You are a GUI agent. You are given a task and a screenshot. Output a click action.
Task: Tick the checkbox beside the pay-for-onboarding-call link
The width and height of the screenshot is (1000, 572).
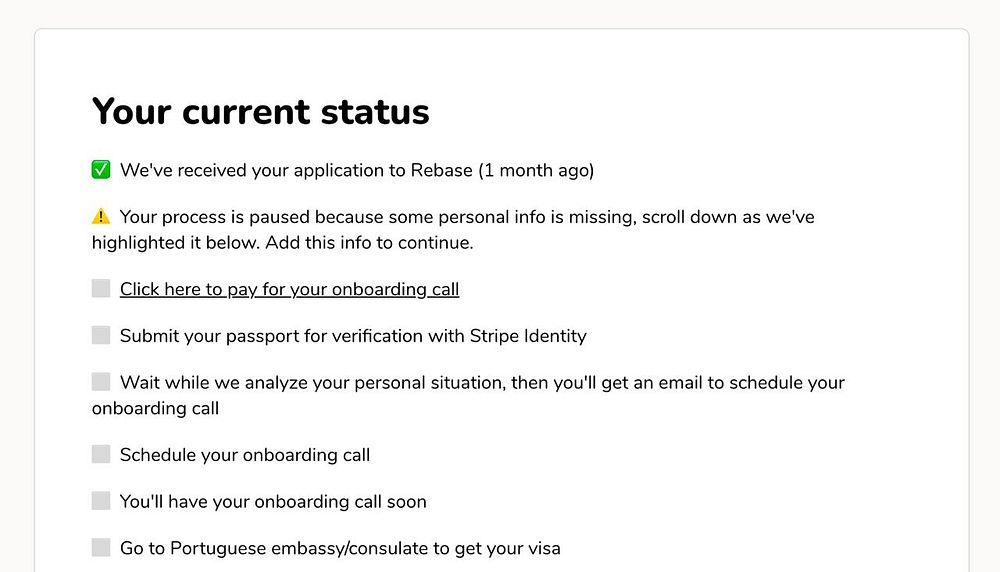click(x=101, y=289)
